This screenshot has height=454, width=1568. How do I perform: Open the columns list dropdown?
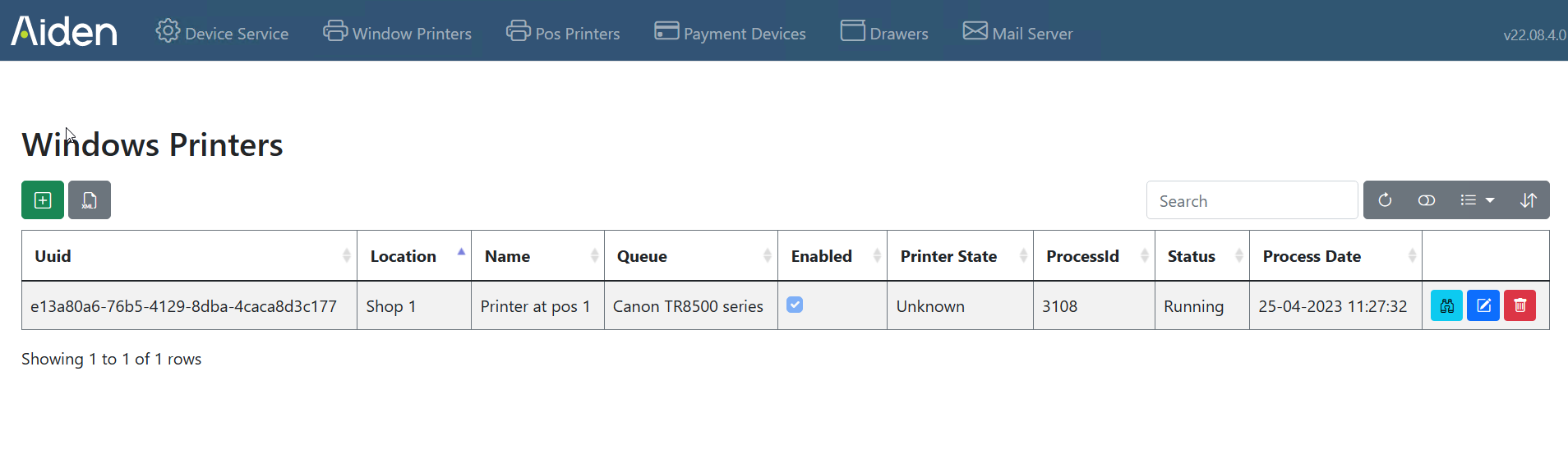[x=1477, y=200]
